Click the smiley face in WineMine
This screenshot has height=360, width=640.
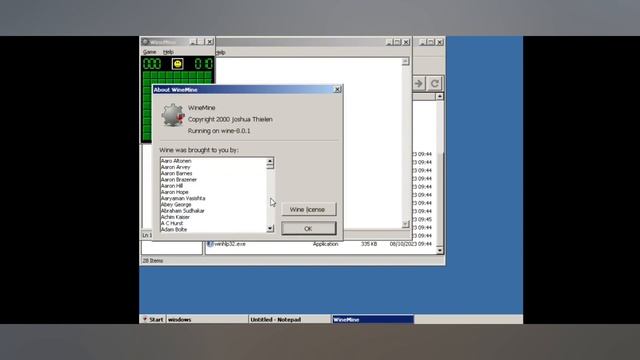click(178, 64)
